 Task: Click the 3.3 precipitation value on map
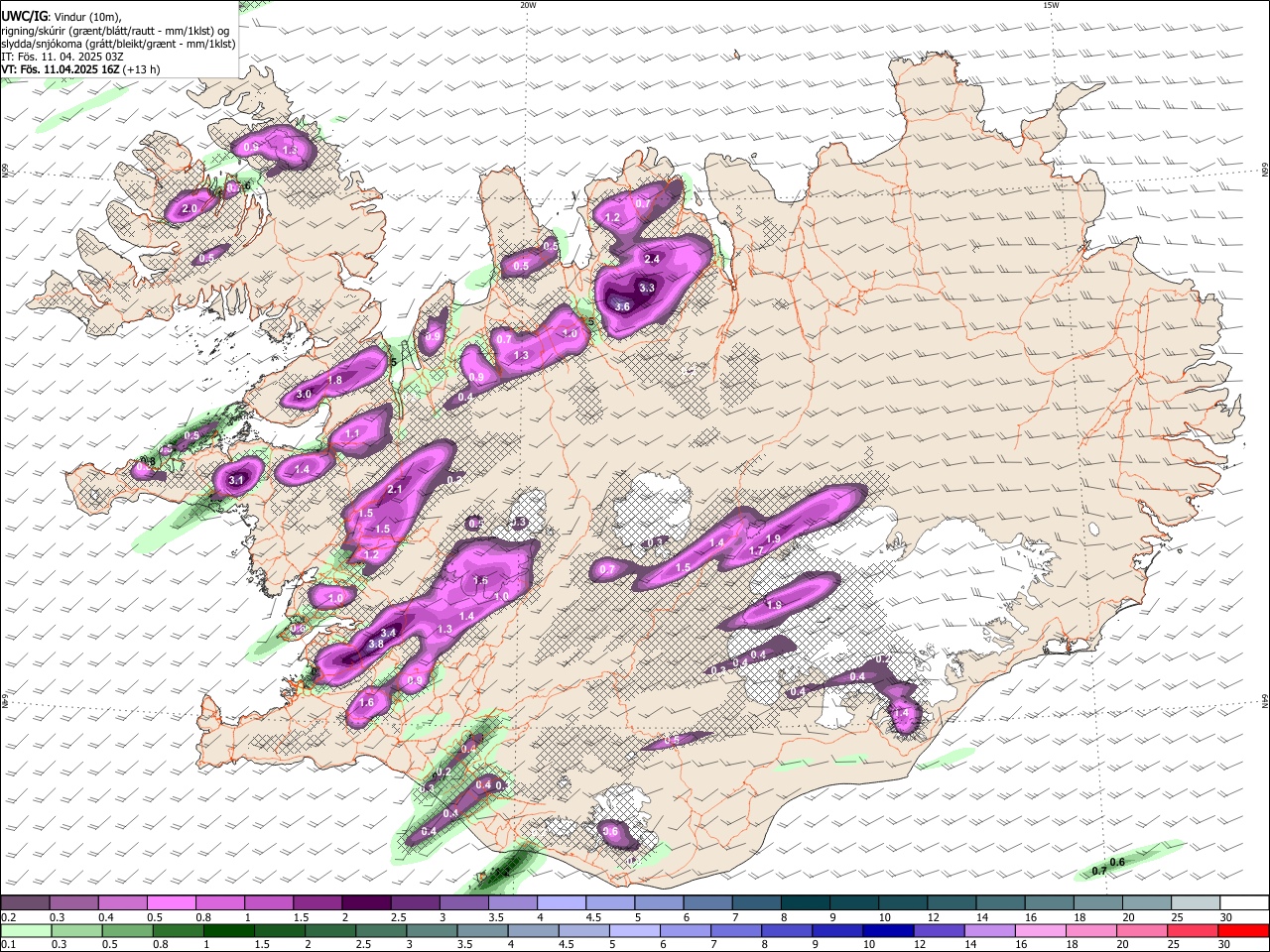point(647,288)
